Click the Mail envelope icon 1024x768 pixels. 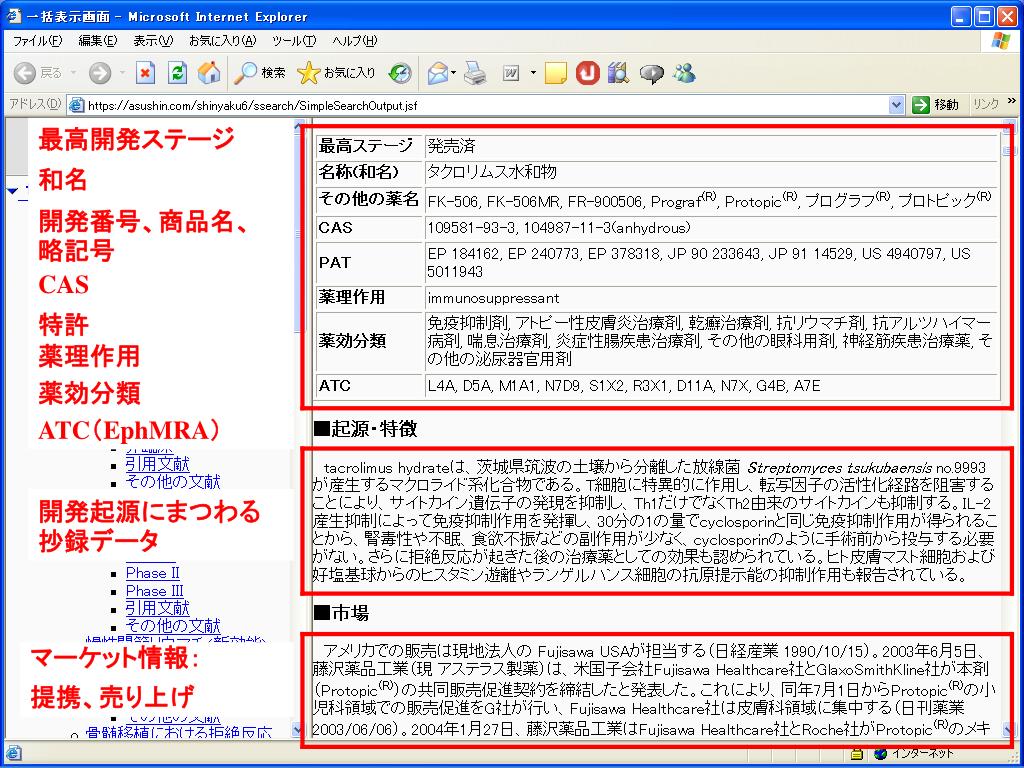pyautogui.click(x=438, y=73)
